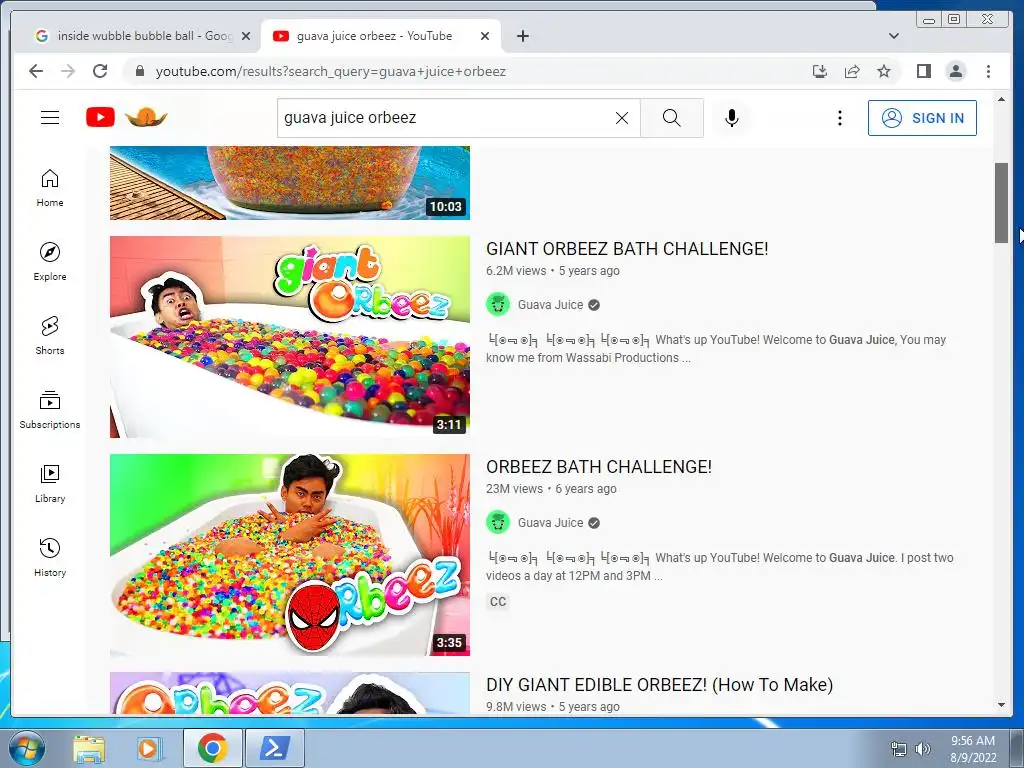
Task: Open History in sidebar
Action: pos(50,557)
